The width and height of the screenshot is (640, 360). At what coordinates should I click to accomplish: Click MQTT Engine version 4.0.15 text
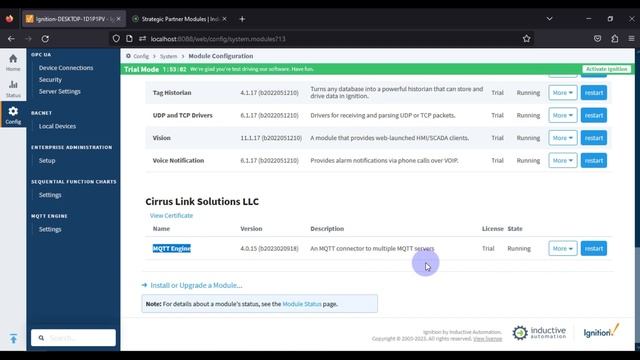tap(269, 248)
